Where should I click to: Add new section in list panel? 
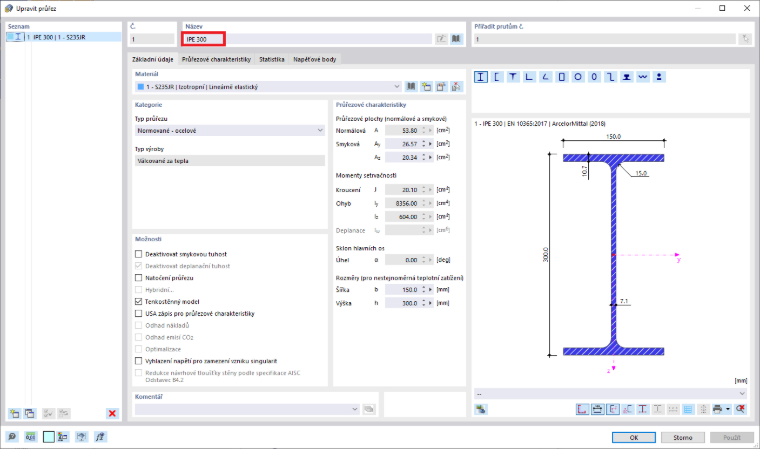(x=15, y=413)
